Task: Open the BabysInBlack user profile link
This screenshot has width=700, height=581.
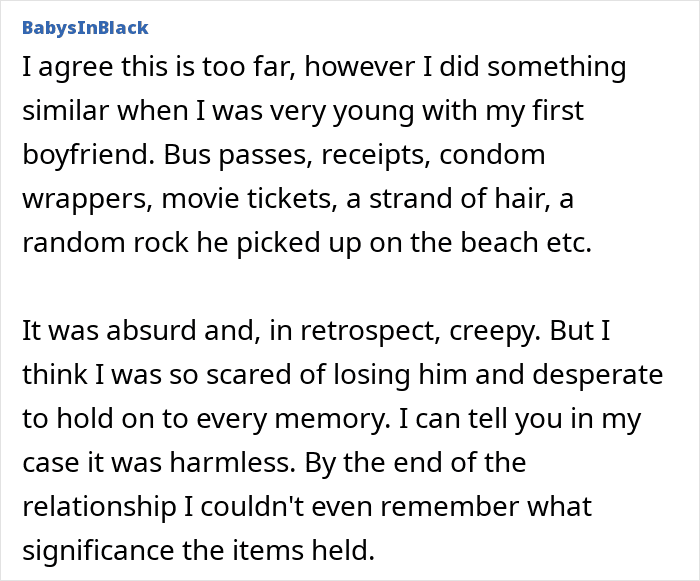Action: coord(85,28)
